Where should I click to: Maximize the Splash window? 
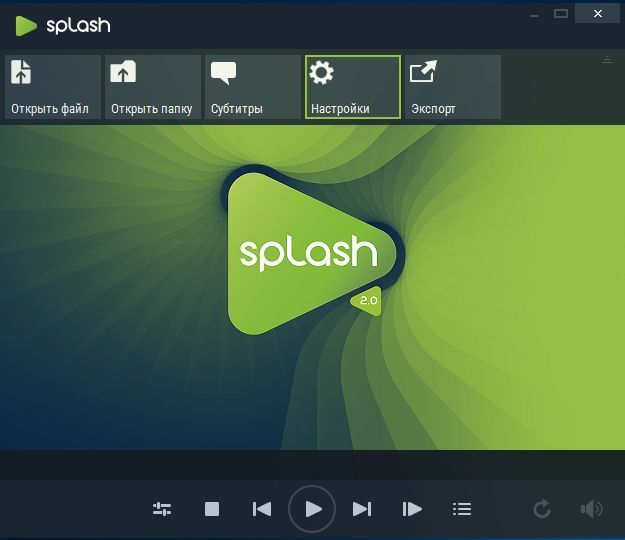click(561, 14)
